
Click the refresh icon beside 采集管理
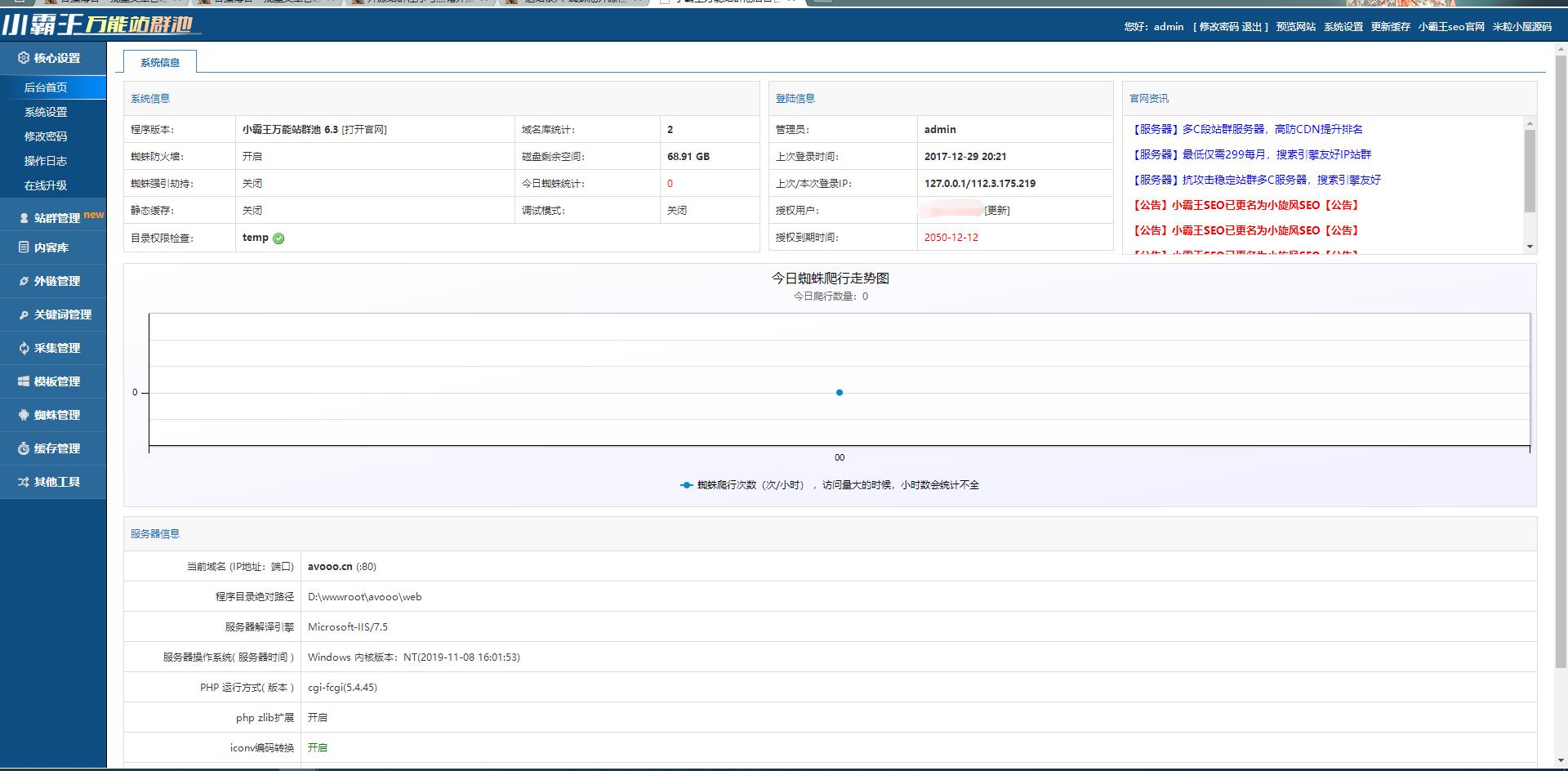(x=24, y=348)
